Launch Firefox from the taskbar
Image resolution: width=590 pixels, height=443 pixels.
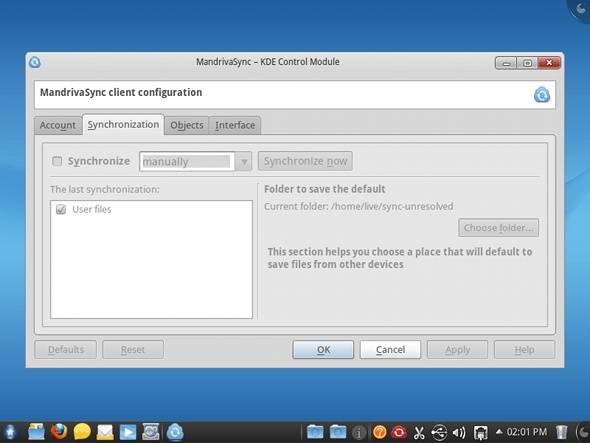[x=59, y=432]
